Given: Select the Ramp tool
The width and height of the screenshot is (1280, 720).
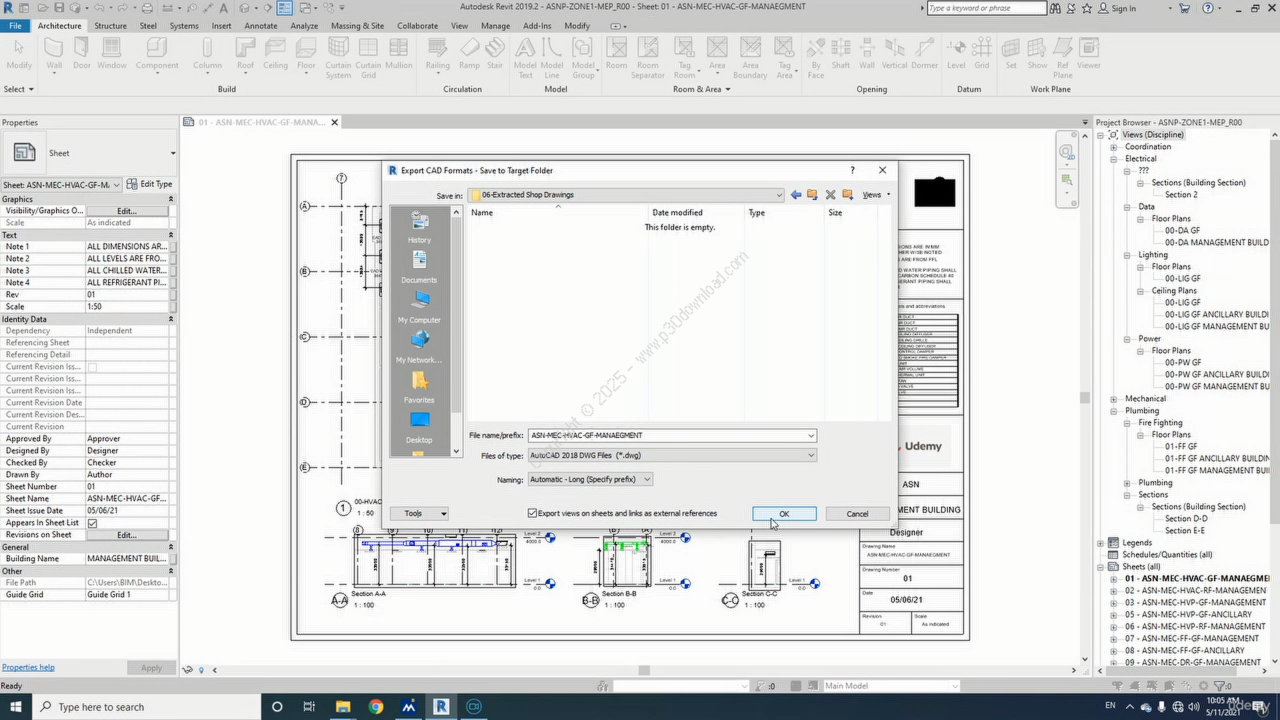Looking at the screenshot, I should [469, 53].
